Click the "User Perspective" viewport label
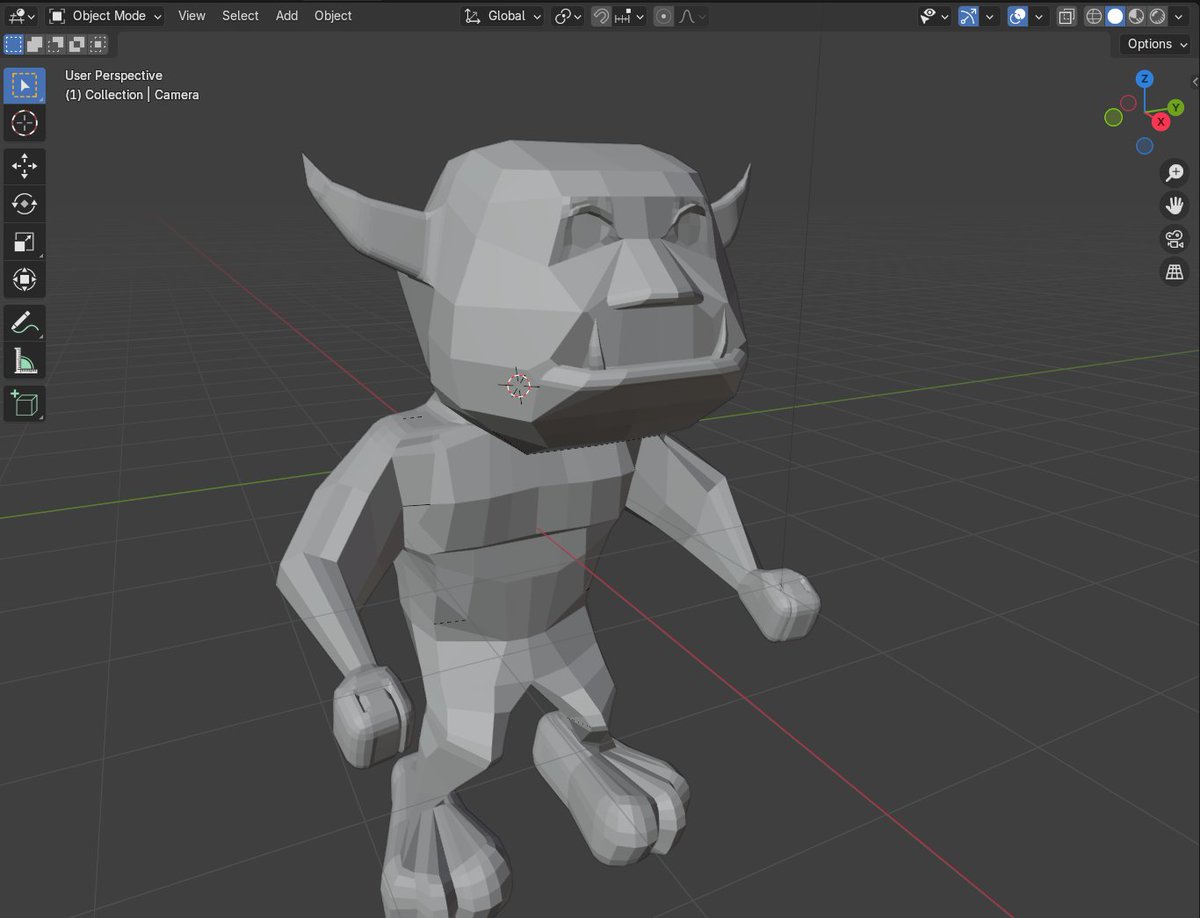The height and width of the screenshot is (918, 1200). 114,75
